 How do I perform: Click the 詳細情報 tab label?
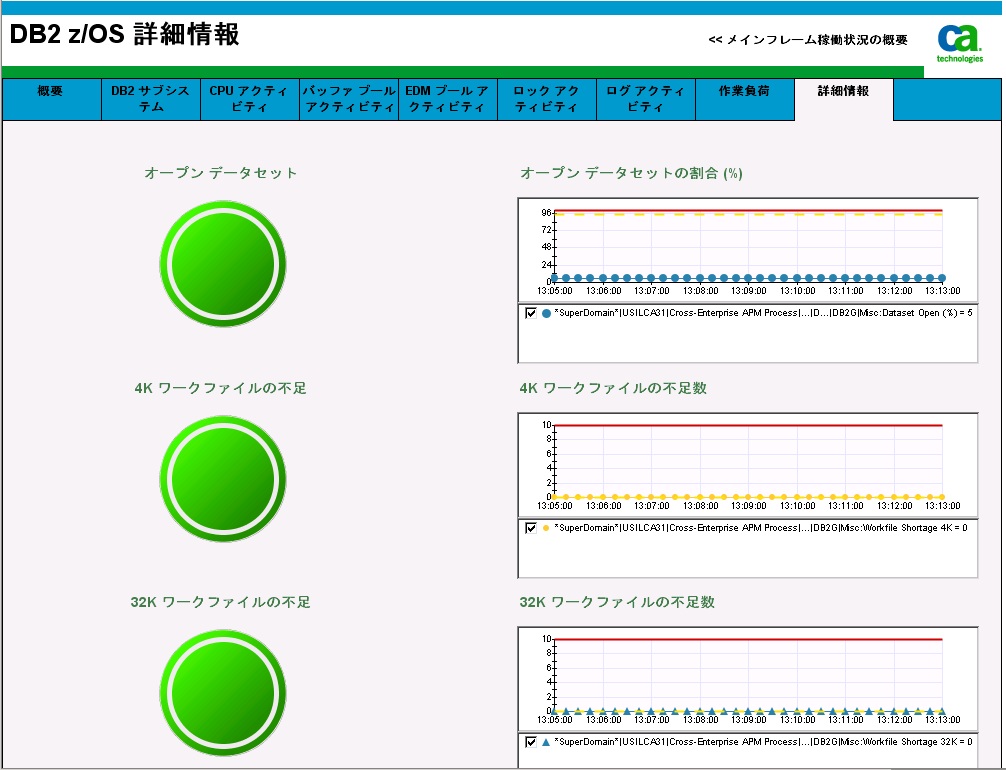coord(843,99)
